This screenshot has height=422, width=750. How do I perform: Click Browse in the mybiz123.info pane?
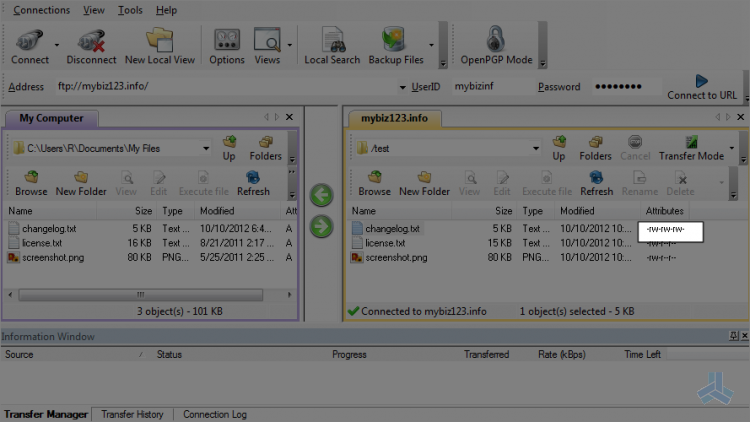click(375, 184)
